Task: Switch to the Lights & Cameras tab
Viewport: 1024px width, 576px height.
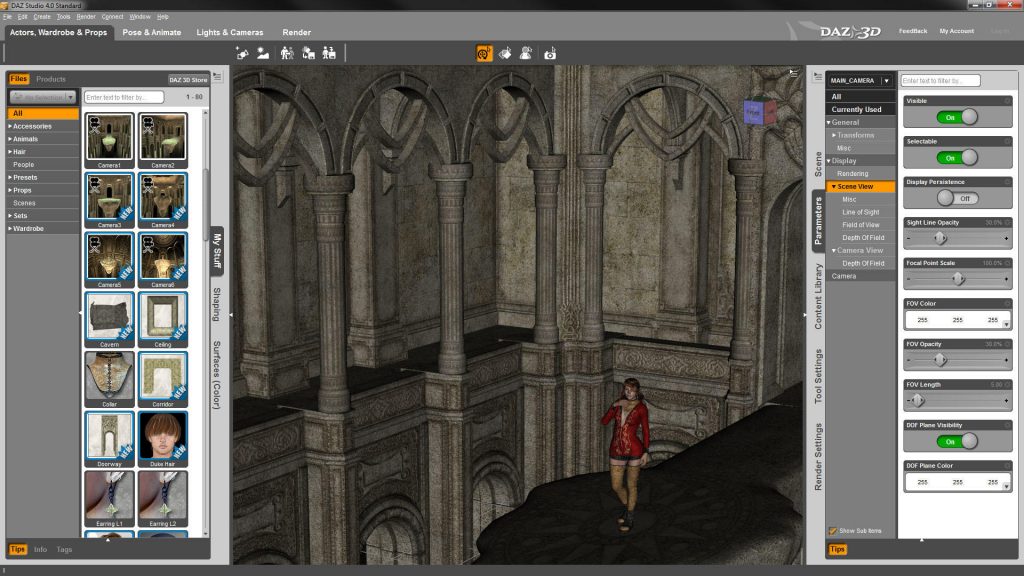Action: [230, 32]
